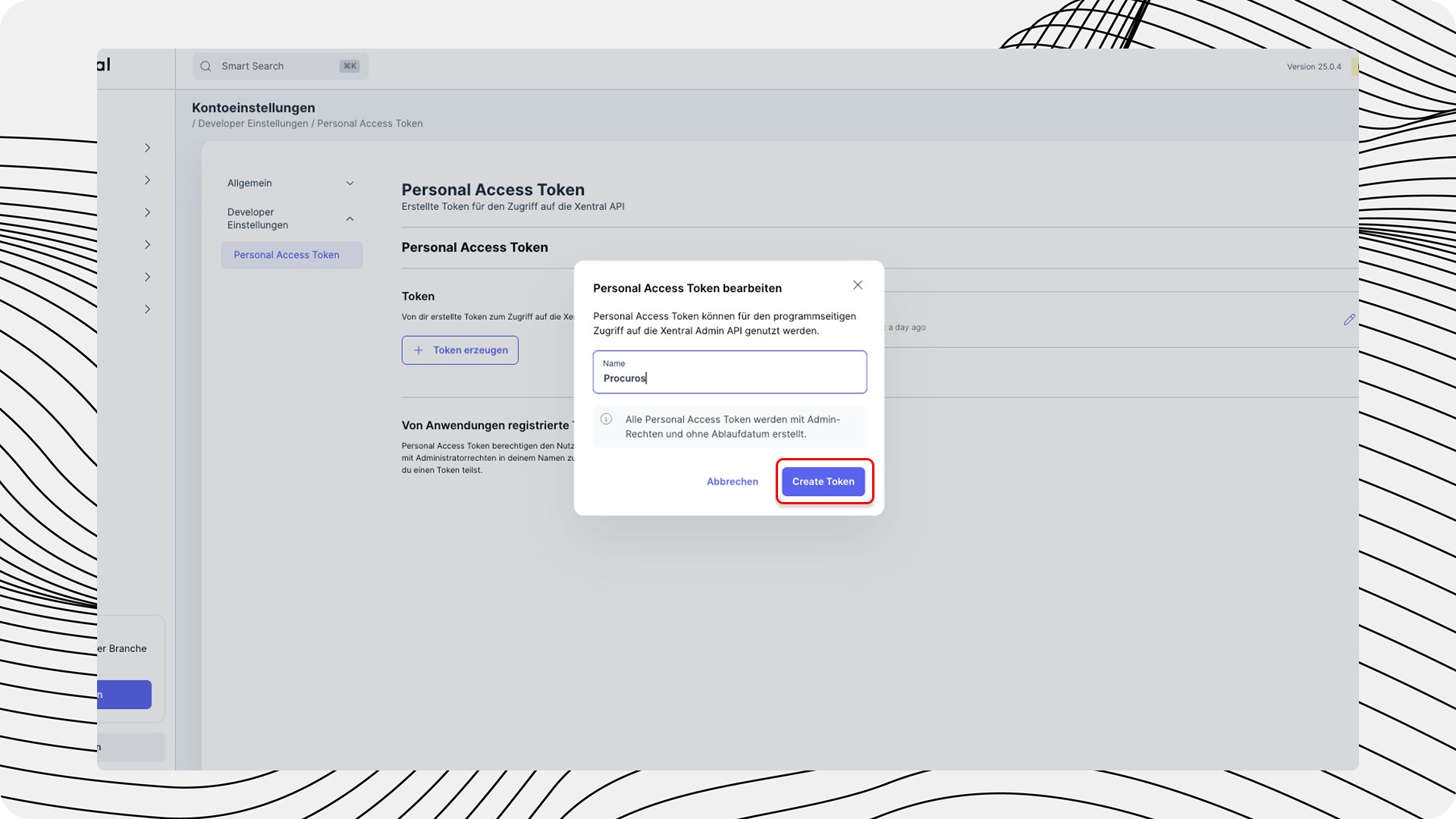Image resolution: width=1456 pixels, height=819 pixels.
Task: Focus the Name input field
Action: [730, 372]
